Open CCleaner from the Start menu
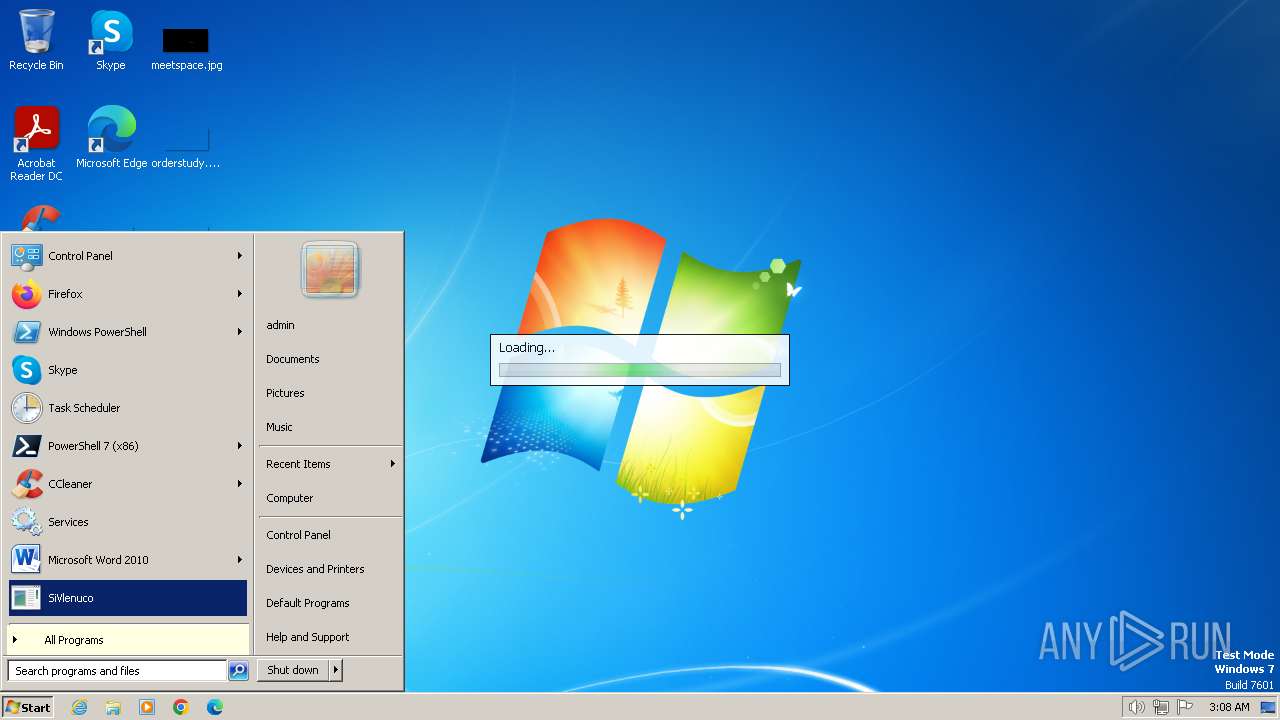 127,484
